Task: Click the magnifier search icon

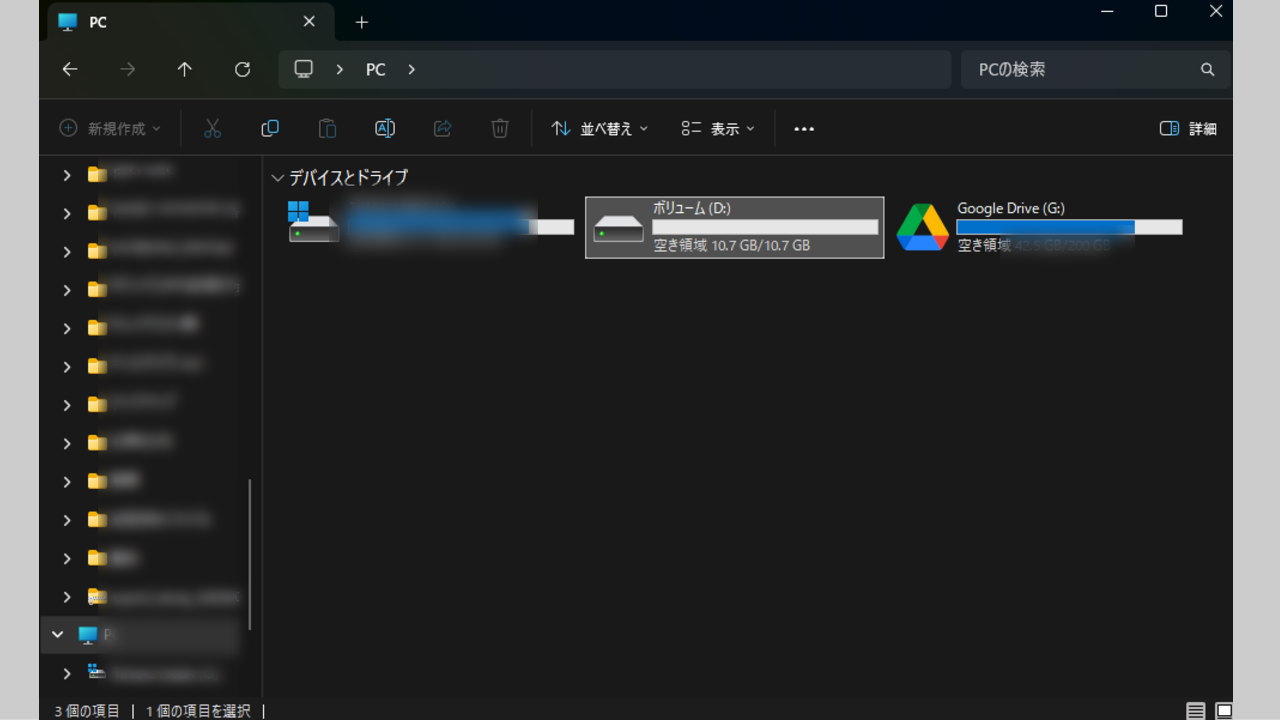Action: point(1208,69)
